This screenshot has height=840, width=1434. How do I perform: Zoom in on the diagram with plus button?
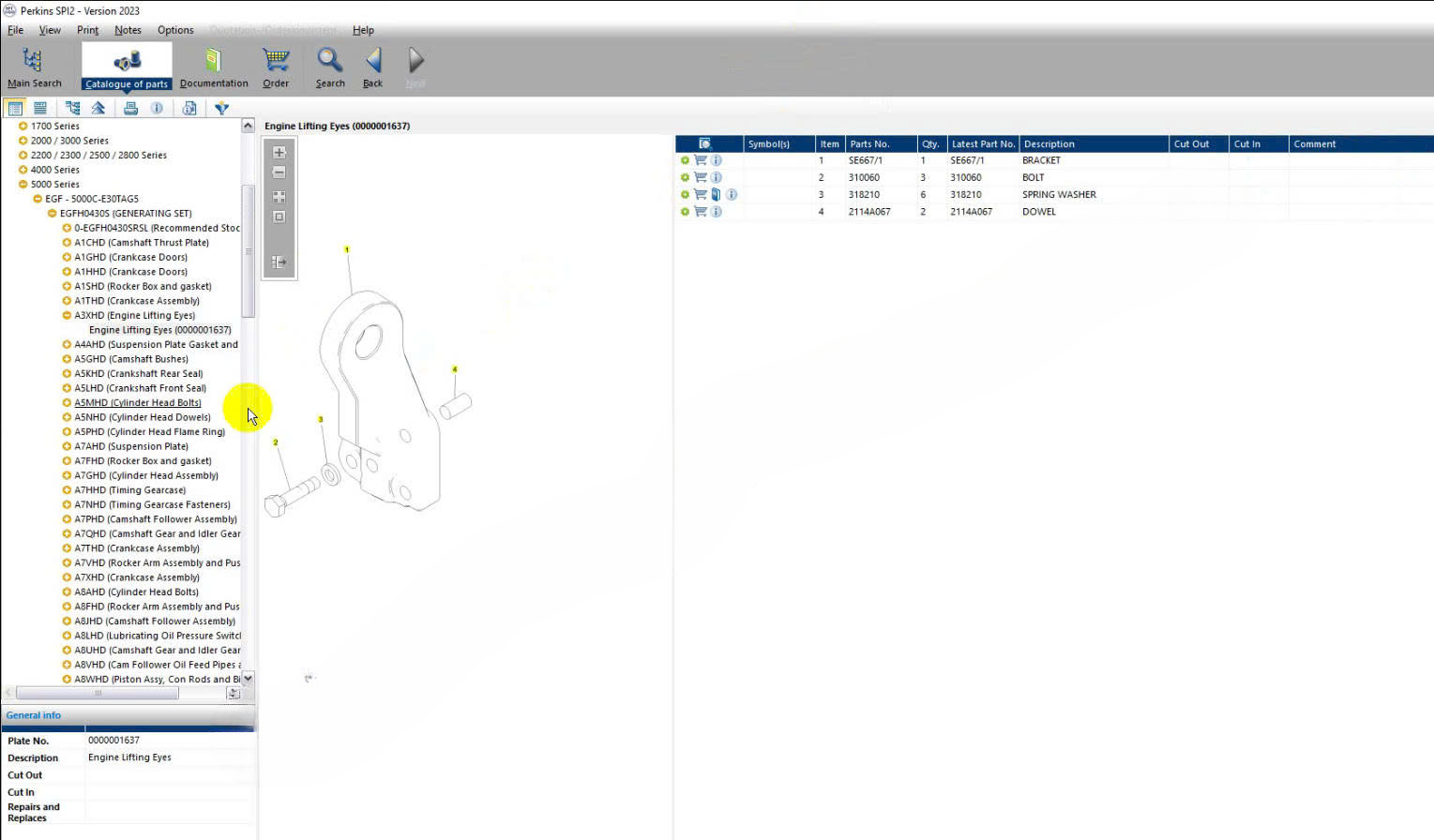279,152
